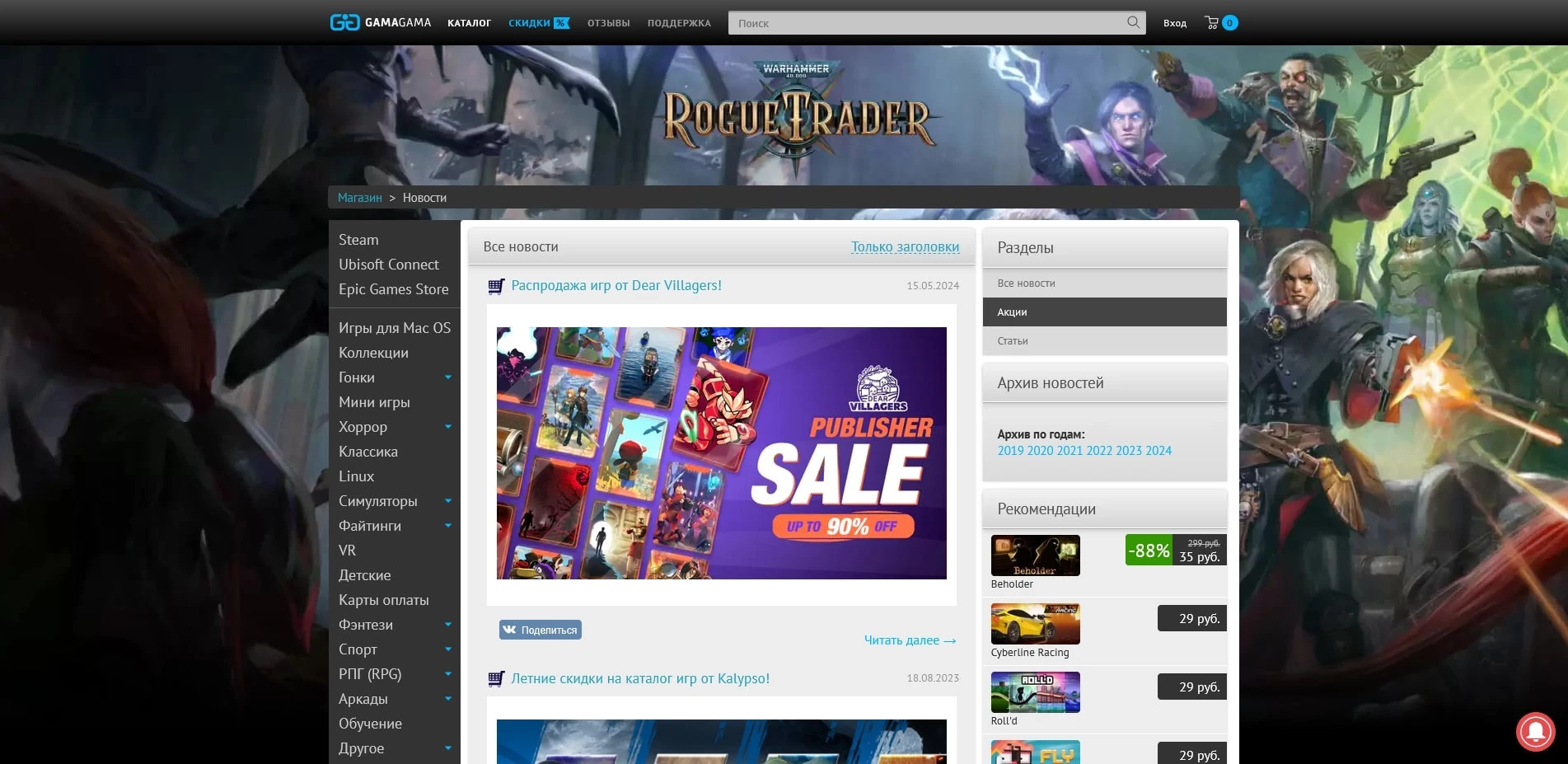Open the Dear Villagers Publisher Sale banner
Image resolution: width=1568 pixels, height=764 pixels.
721,453
